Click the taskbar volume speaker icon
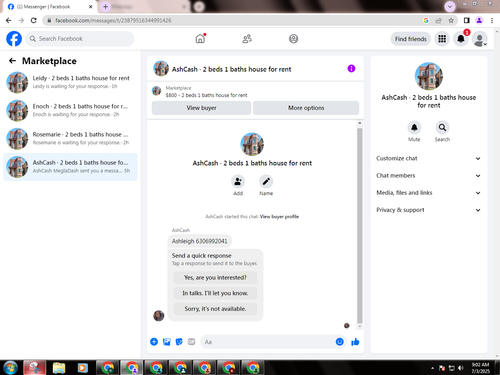 (461, 368)
